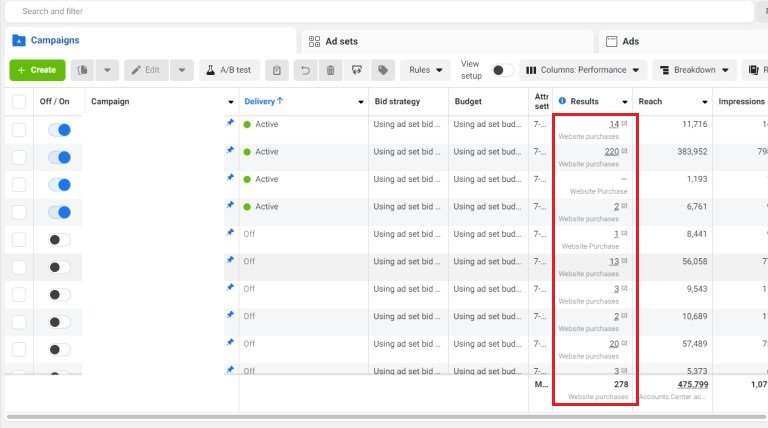Click the clipboard icon next to A/B test
The width and height of the screenshot is (768, 428).
277,70
